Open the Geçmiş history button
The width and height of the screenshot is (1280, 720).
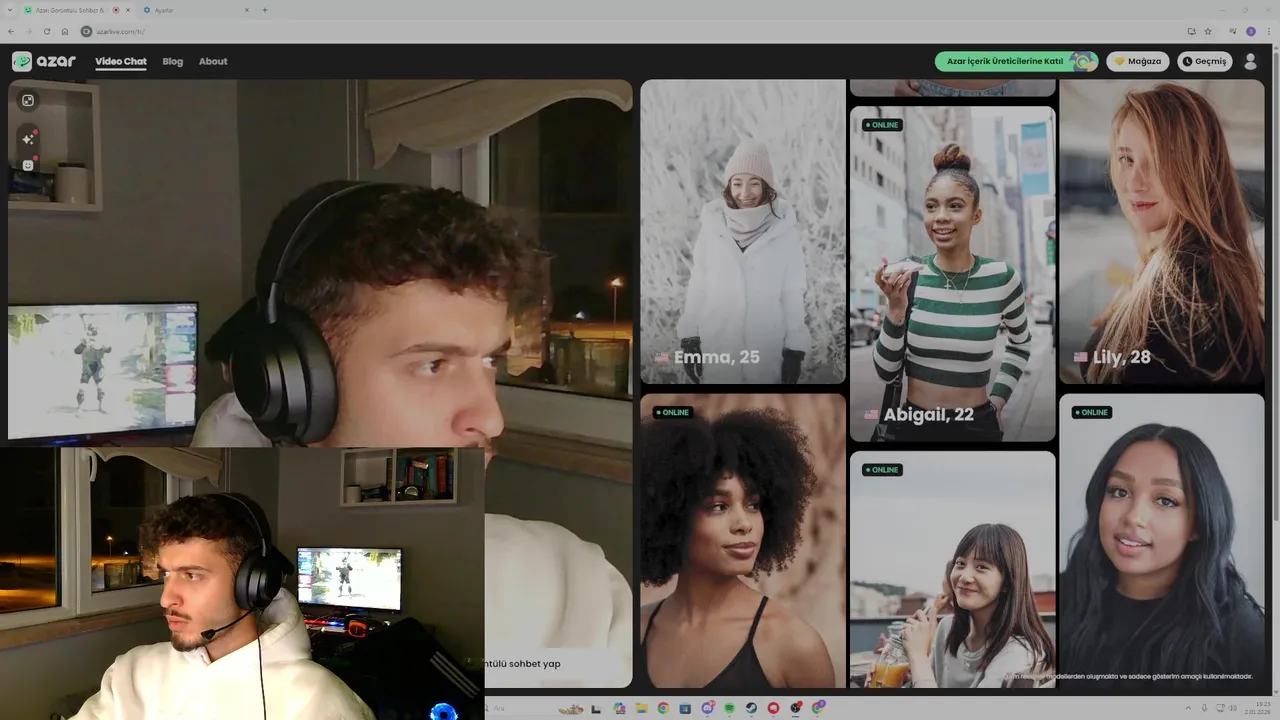pyautogui.click(x=1204, y=61)
